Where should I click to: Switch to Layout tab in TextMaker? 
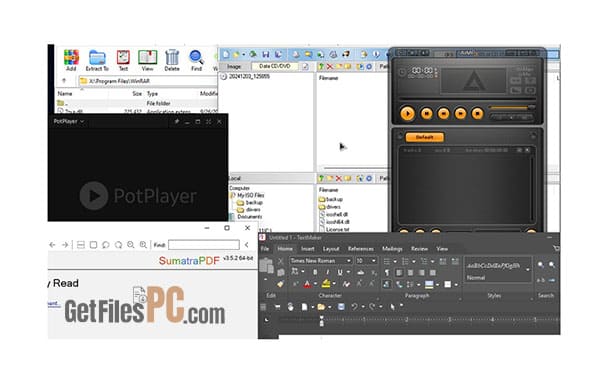331,249
